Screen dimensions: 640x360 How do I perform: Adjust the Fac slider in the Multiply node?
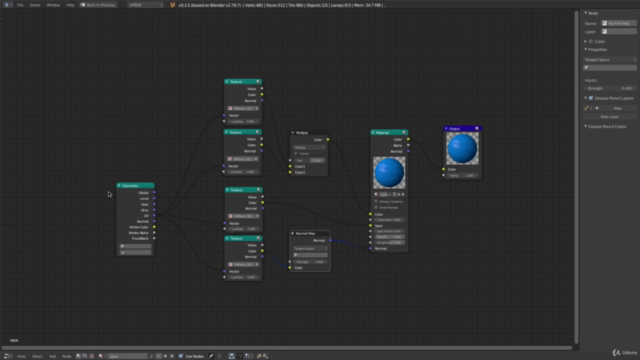pyautogui.click(x=309, y=160)
